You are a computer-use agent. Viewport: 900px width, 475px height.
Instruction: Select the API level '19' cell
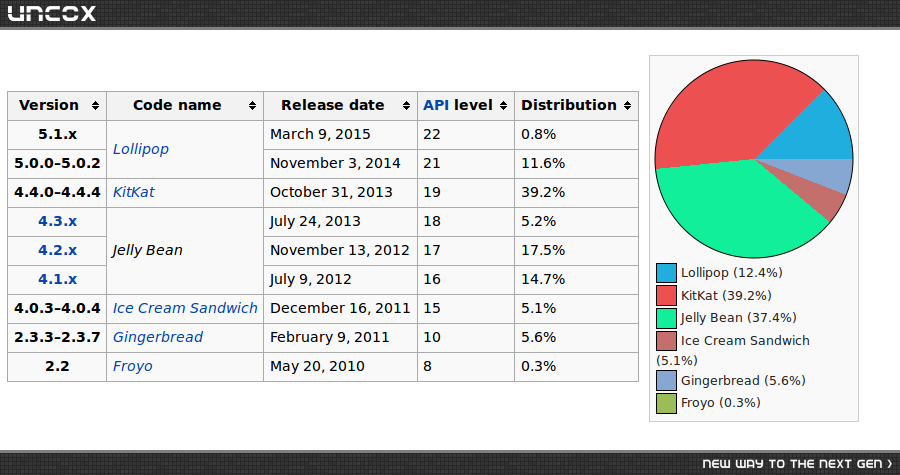tap(466, 192)
